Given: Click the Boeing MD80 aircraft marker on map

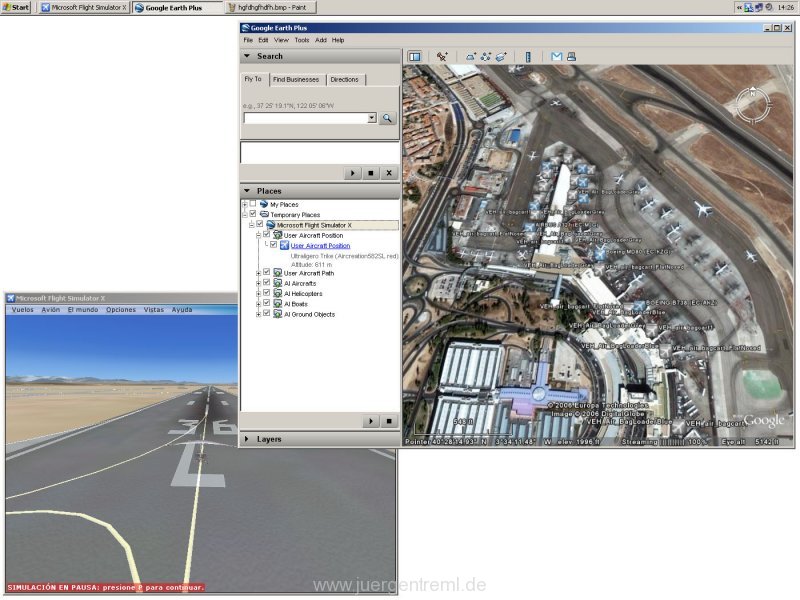Looking at the screenshot, I should pos(600,254).
